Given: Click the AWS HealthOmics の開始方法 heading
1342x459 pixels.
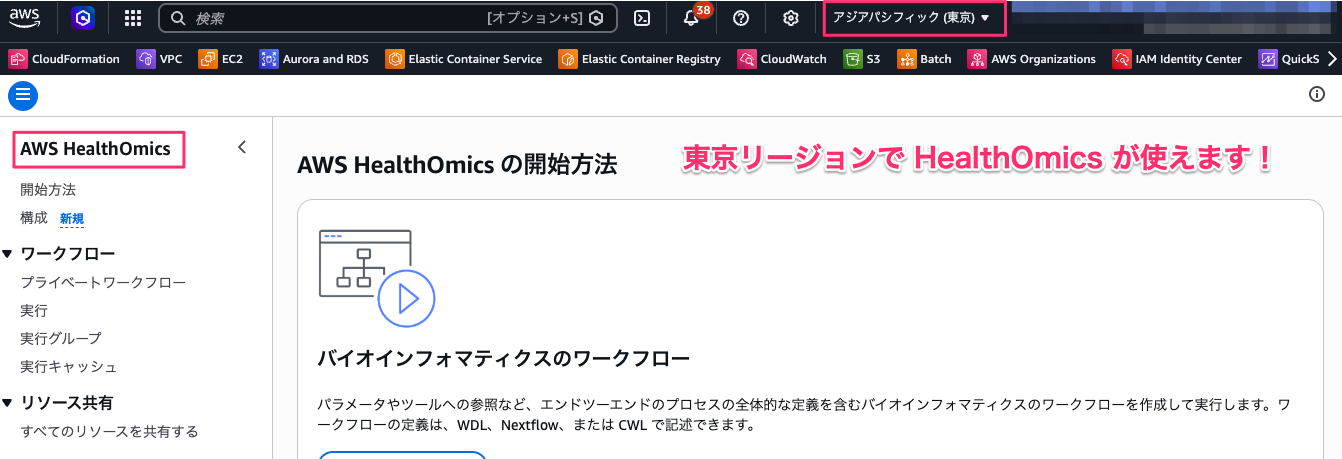Looking at the screenshot, I should [x=457, y=165].
